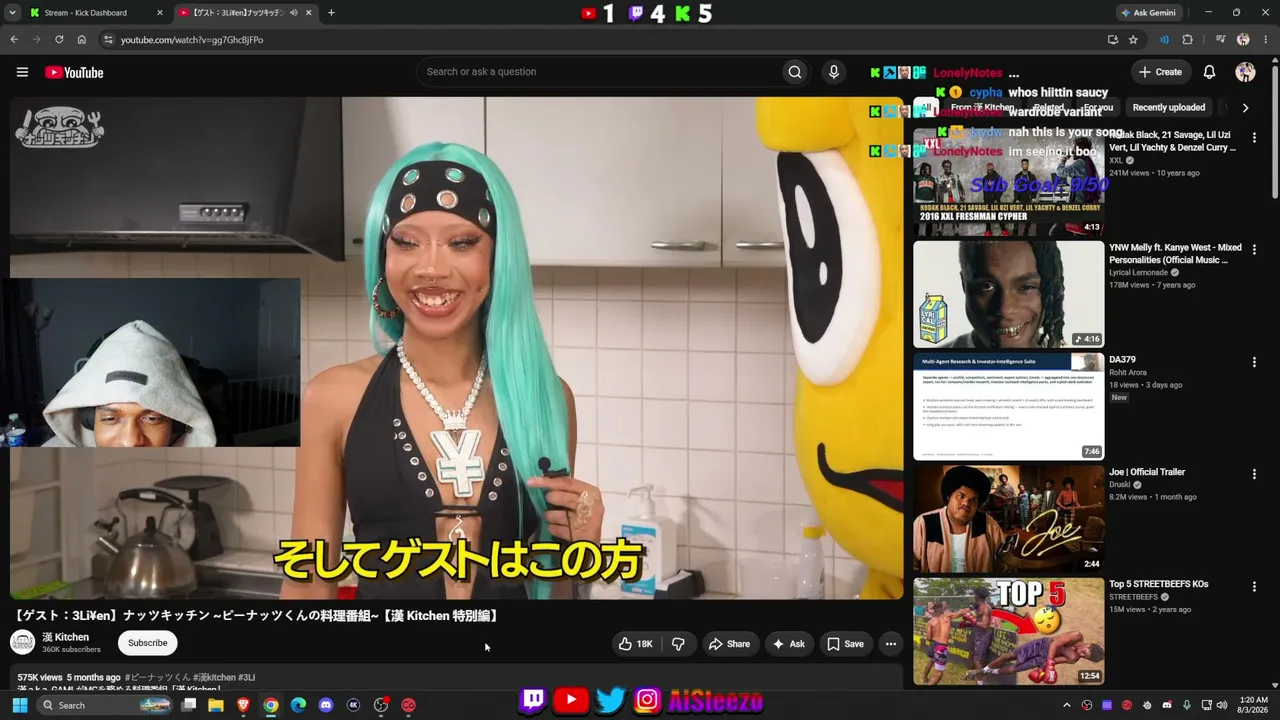Image resolution: width=1280 pixels, height=720 pixels.
Task: Open the tab search dropdown arrow
Action: 14,13
